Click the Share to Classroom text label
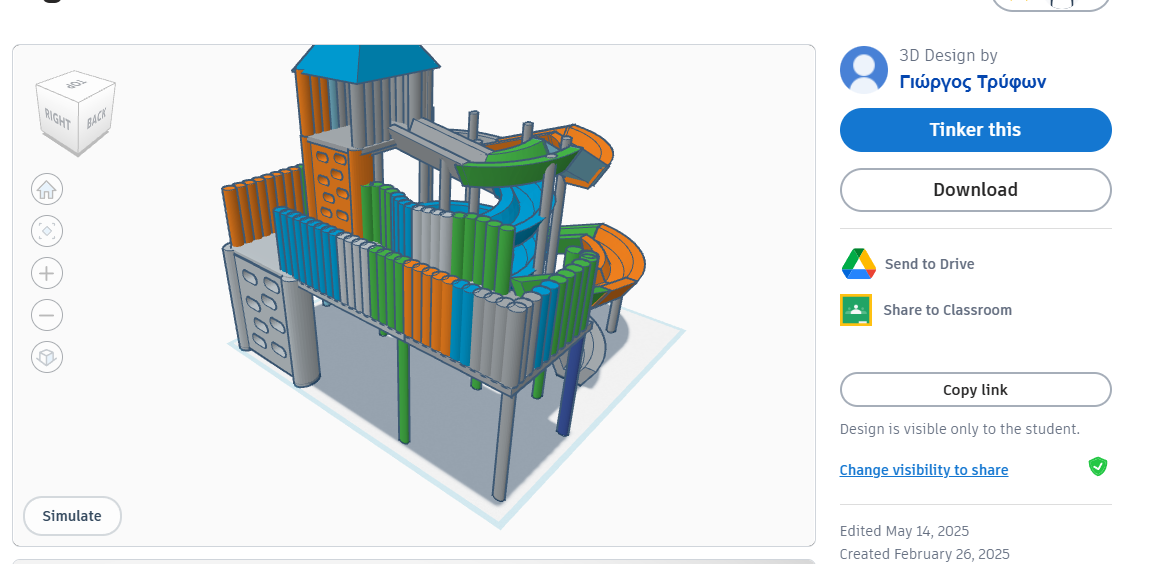The image size is (1152, 564). click(947, 310)
